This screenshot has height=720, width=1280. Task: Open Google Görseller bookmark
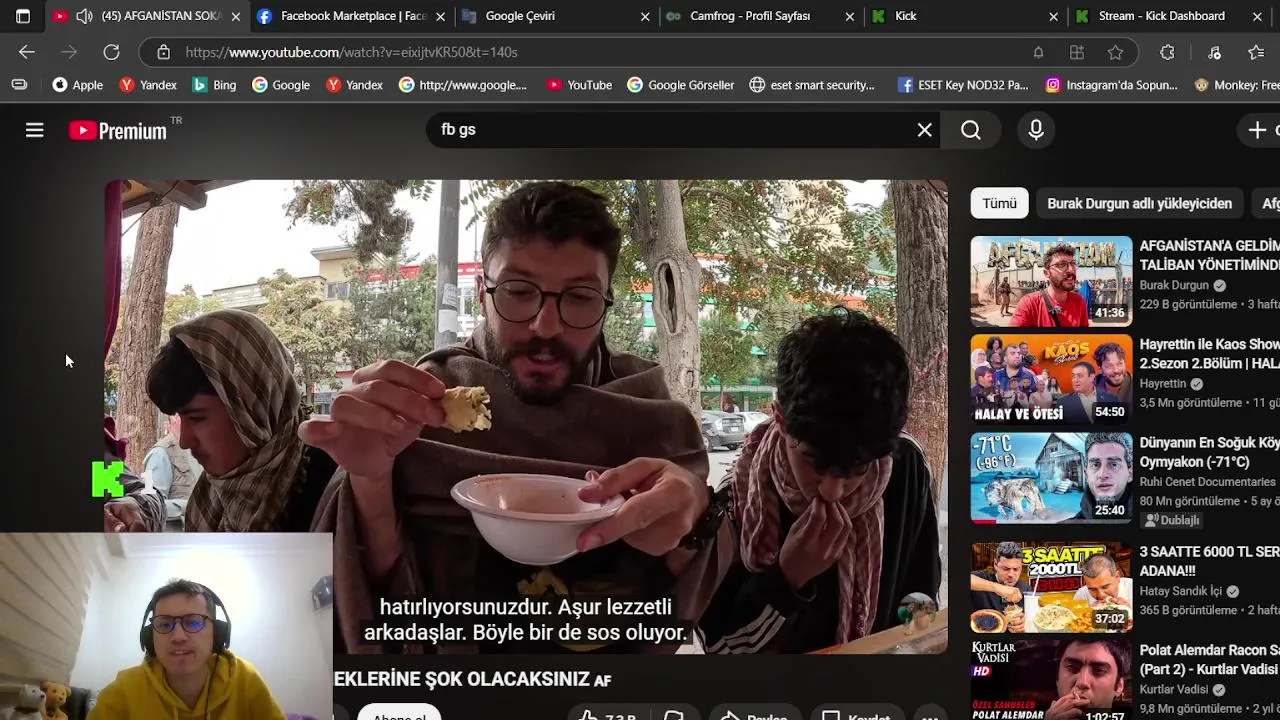(681, 85)
